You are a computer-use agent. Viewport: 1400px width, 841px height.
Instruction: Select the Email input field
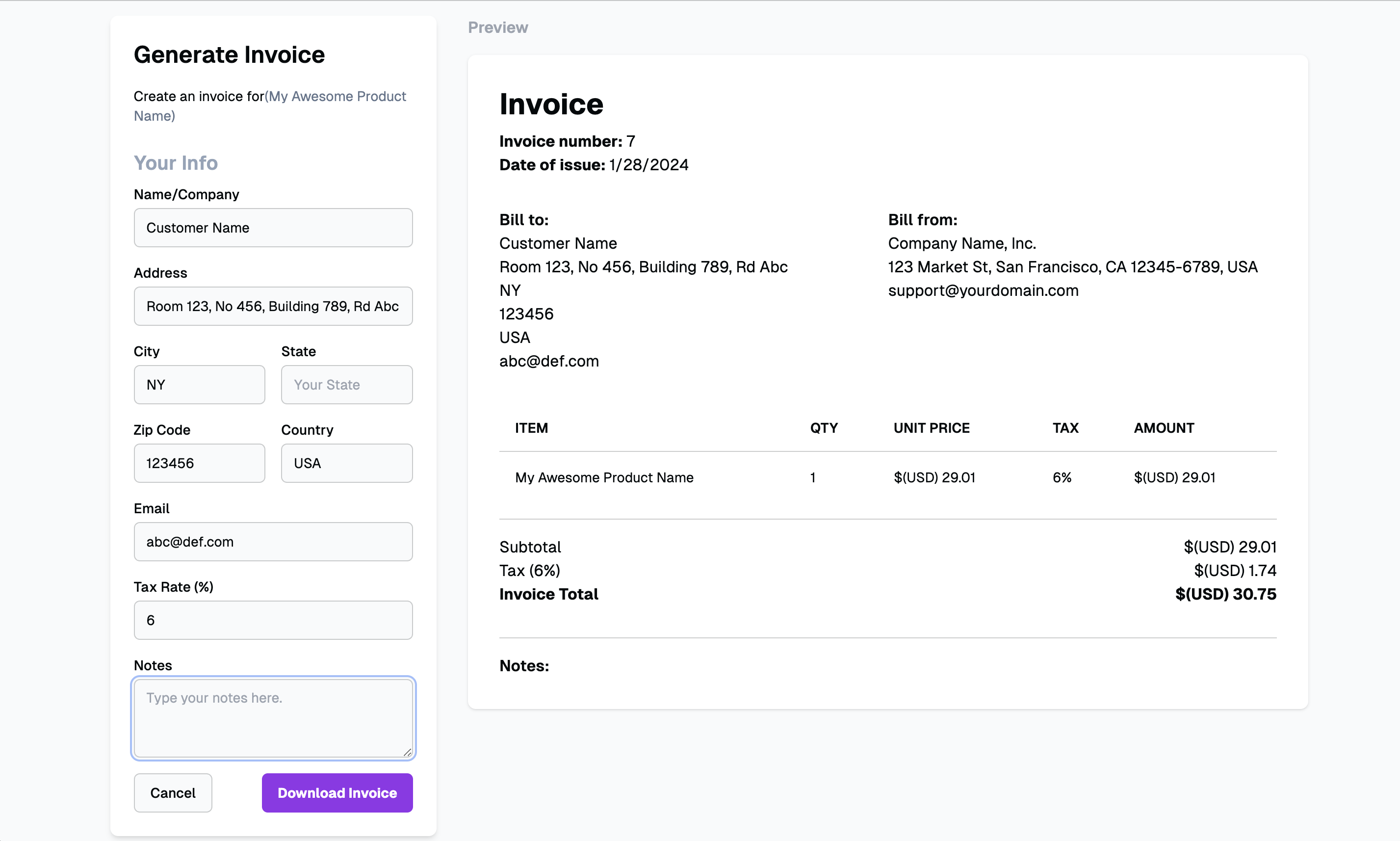pyautogui.click(x=274, y=541)
